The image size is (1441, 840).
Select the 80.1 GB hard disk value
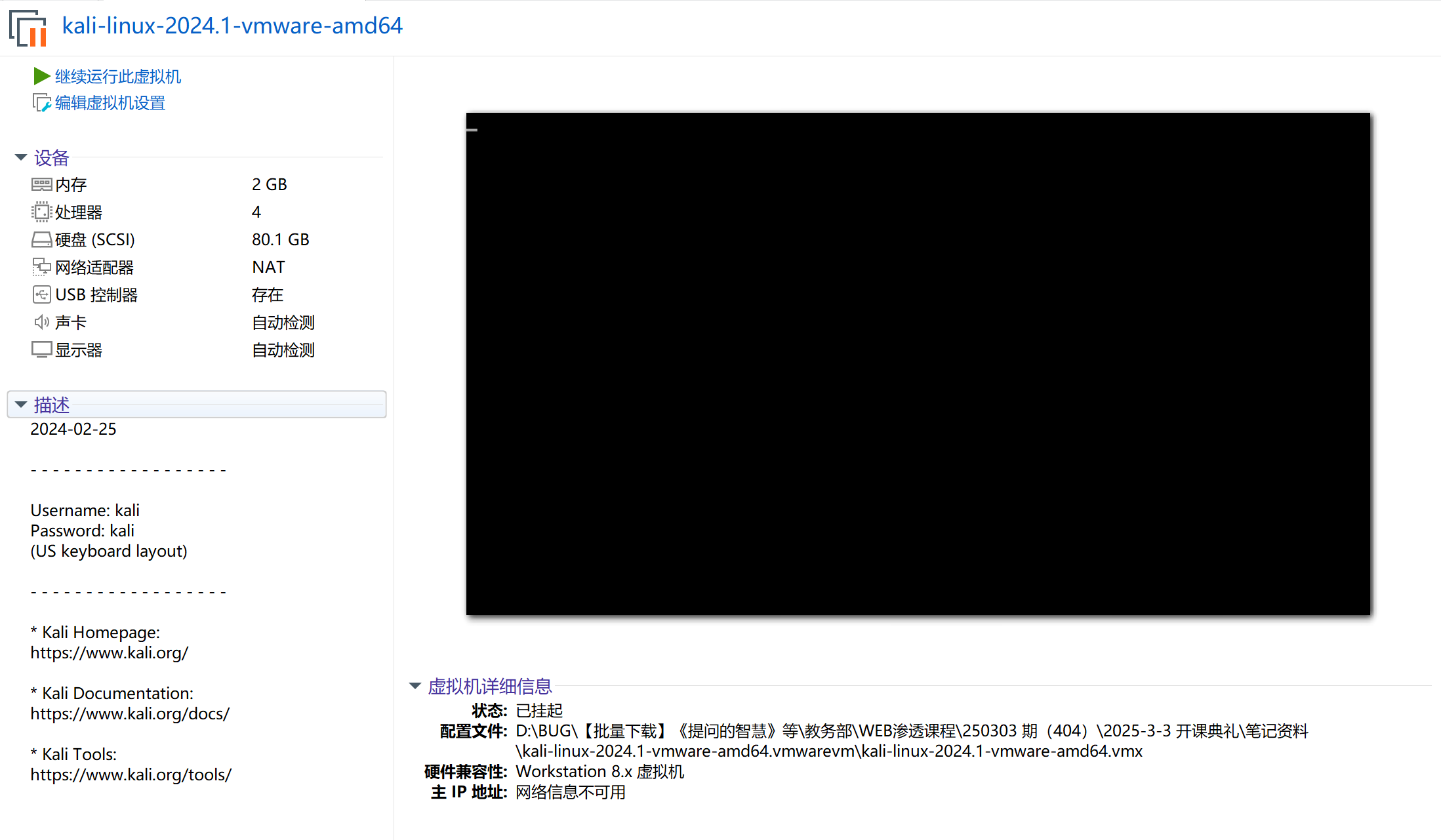[280, 239]
